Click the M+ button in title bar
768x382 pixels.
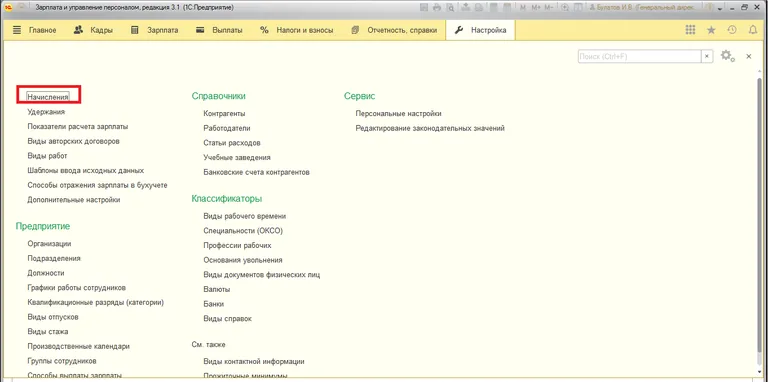click(x=535, y=8)
